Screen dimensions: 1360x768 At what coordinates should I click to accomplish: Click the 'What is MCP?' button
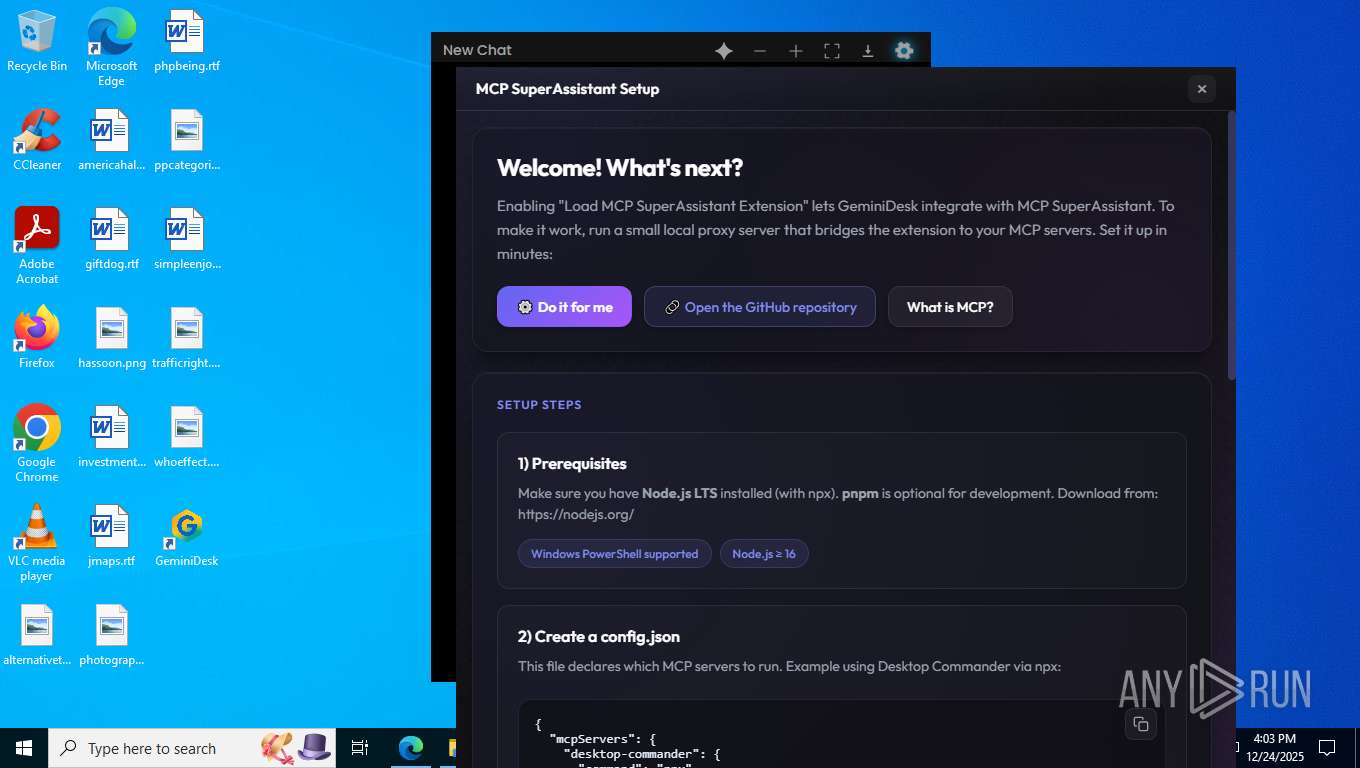(950, 307)
